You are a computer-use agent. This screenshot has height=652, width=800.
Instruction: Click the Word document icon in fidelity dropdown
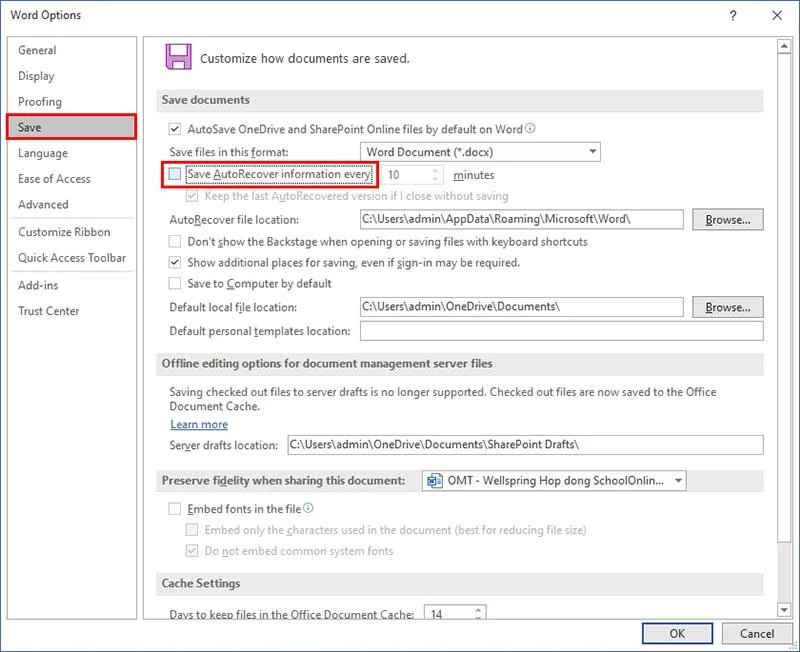tap(434, 481)
